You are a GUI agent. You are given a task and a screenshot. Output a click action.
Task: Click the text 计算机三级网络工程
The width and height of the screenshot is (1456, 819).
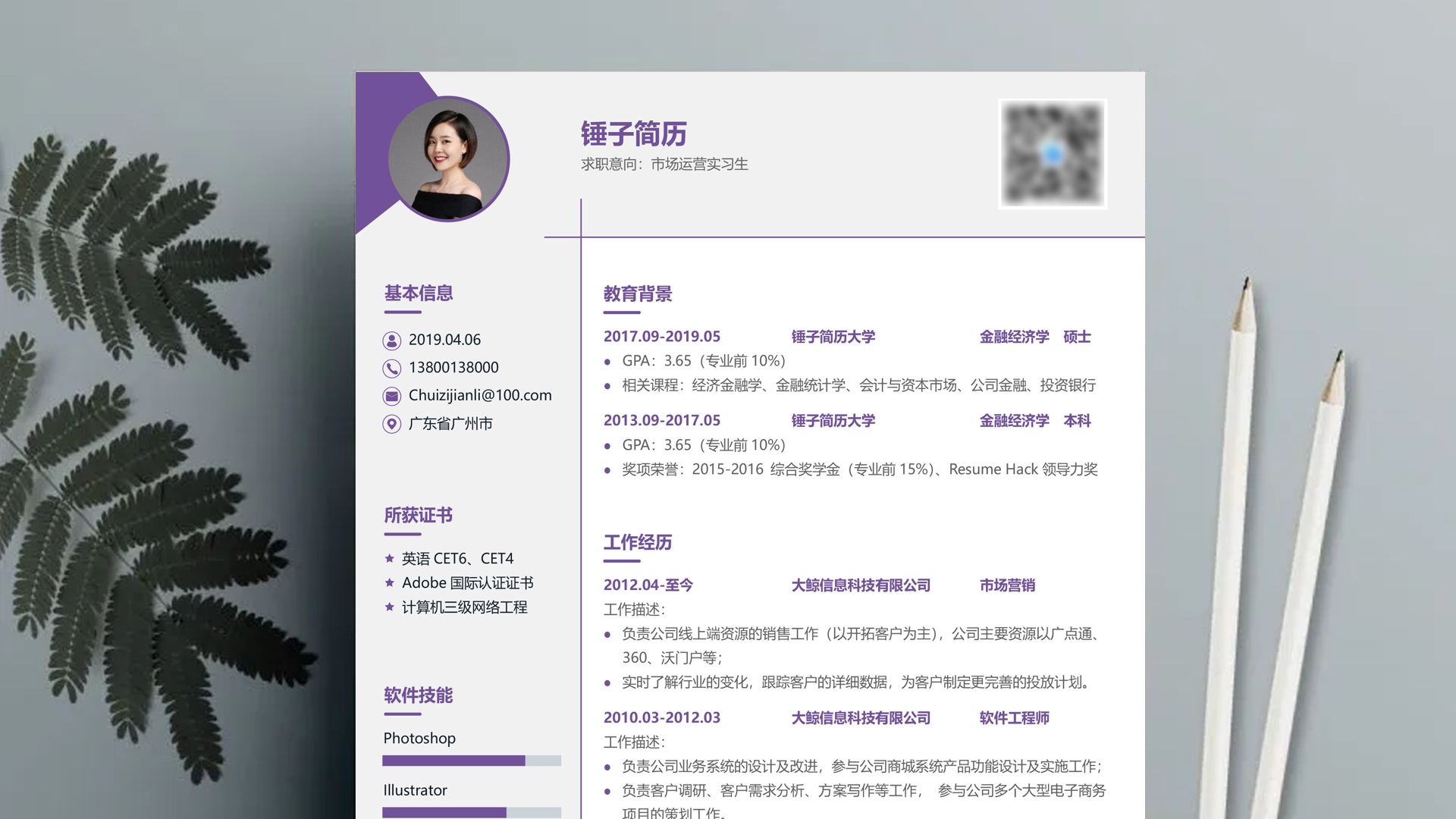click(465, 607)
